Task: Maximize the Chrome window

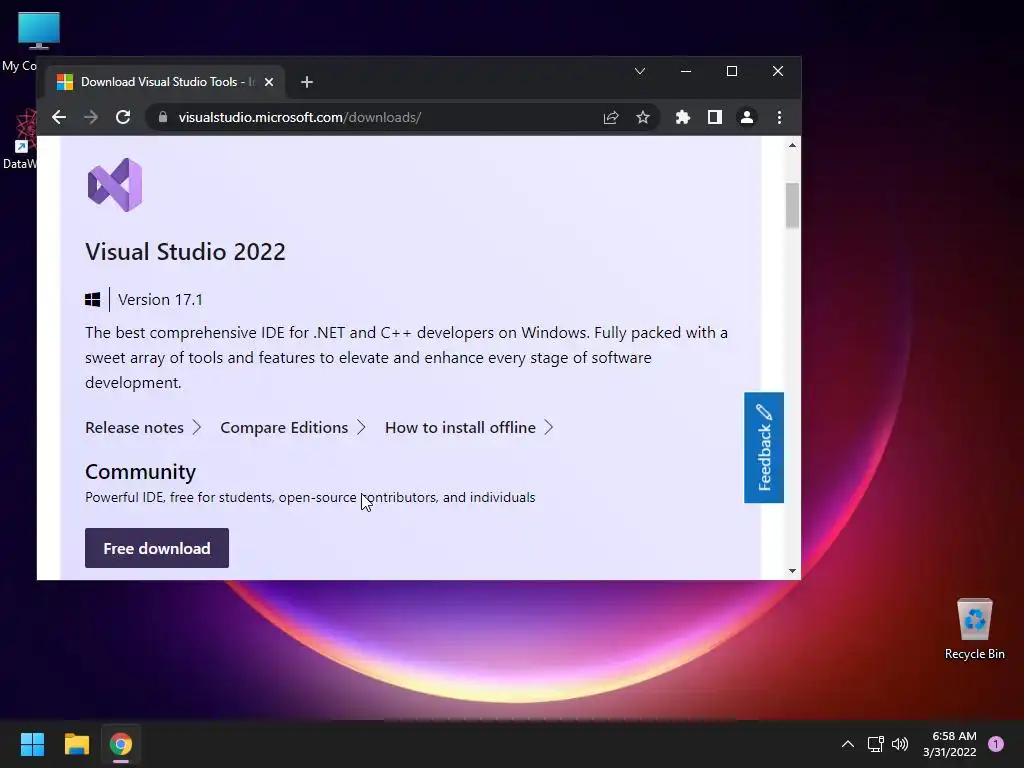Action: point(732,71)
